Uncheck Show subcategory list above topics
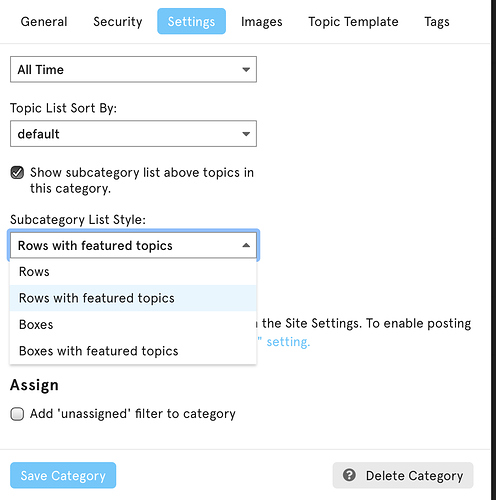Image resolution: width=496 pixels, height=500 pixels. 17,173
